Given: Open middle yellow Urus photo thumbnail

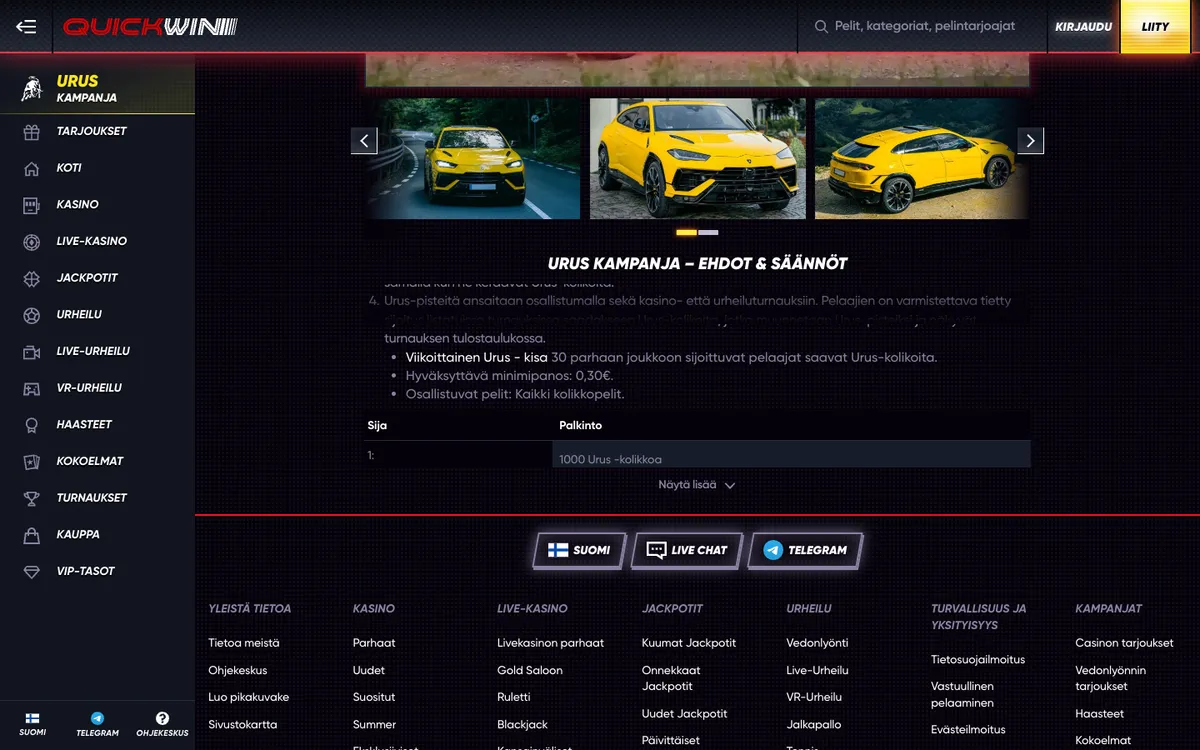Looking at the screenshot, I should 697,158.
